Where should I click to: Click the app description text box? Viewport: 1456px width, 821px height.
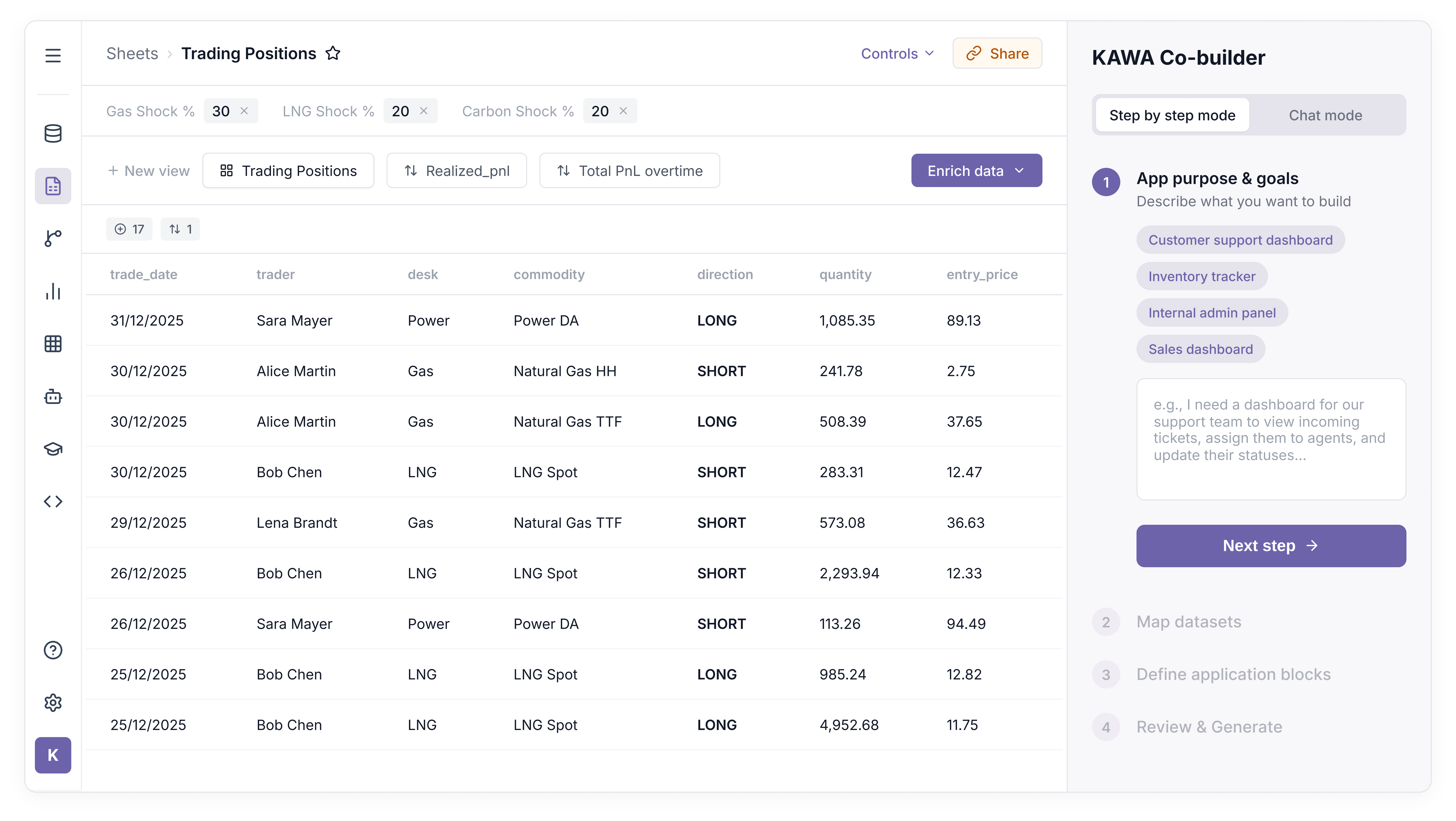click(x=1271, y=439)
